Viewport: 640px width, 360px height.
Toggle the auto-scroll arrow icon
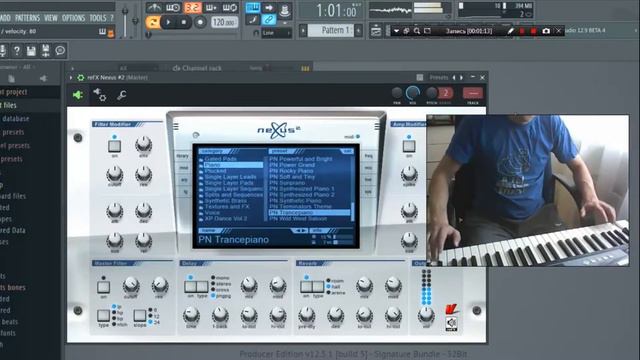click(269, 7)
